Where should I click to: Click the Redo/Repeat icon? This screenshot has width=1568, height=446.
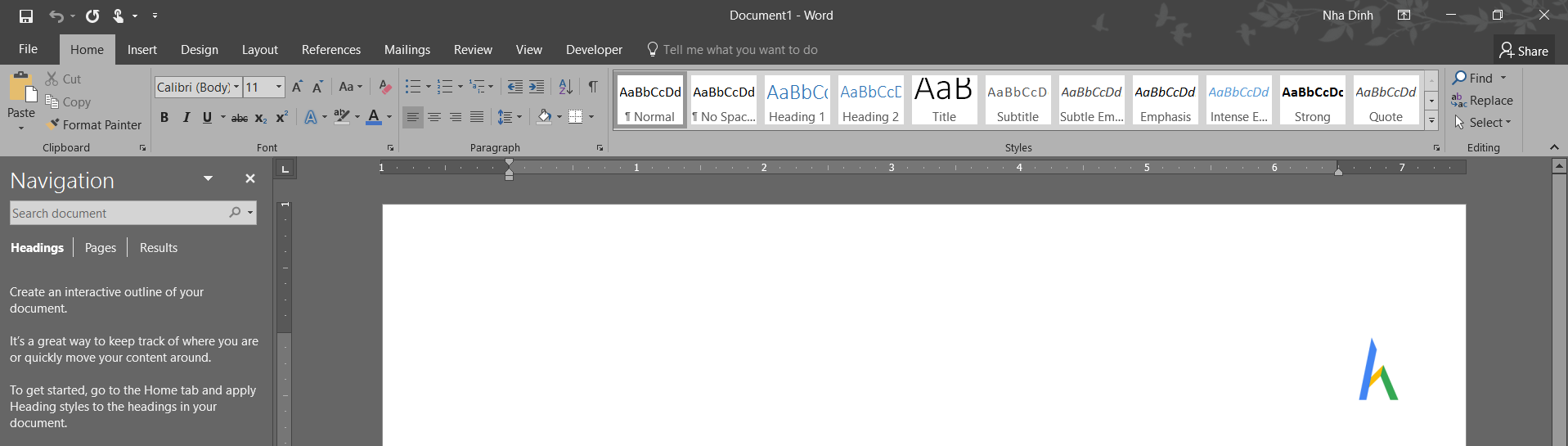[92, 16]
